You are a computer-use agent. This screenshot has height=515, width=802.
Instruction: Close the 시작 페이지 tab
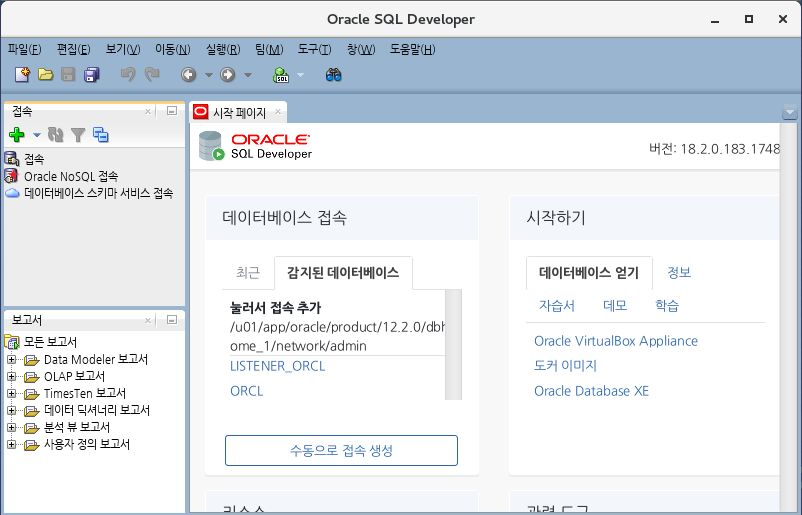[278, 111]
